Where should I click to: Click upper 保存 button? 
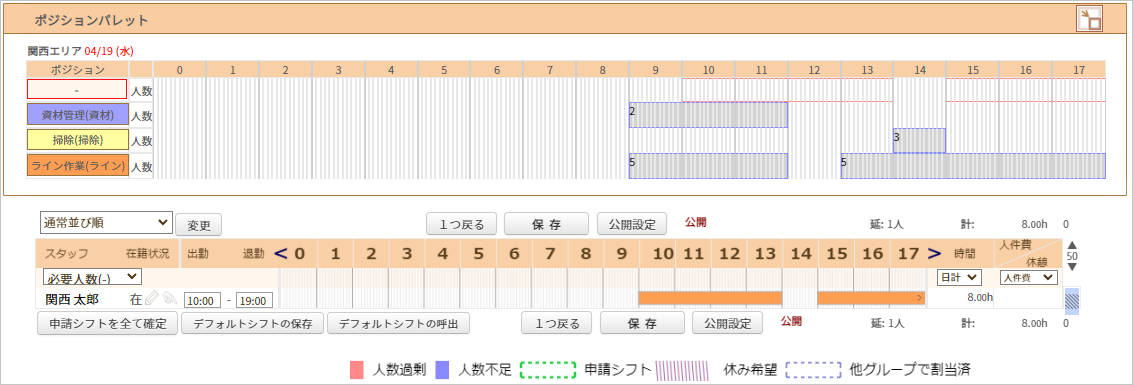click(x=546, y=224)
